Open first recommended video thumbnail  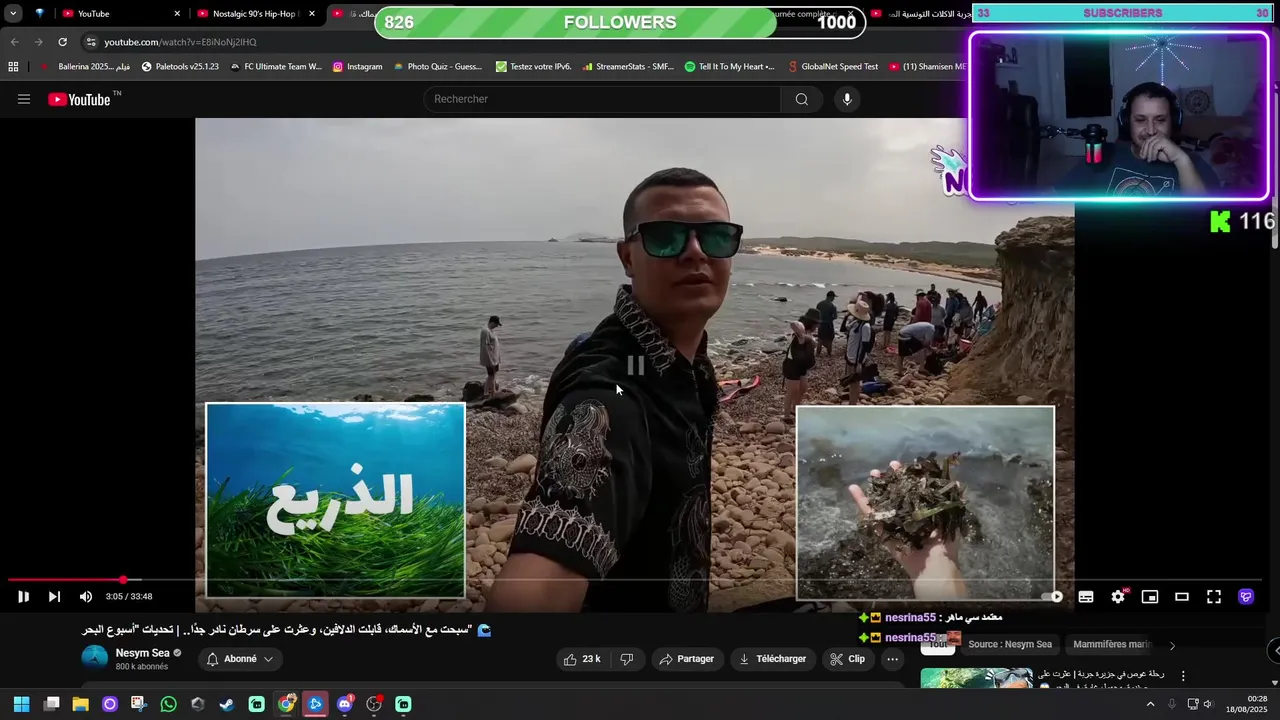[976, 679]
